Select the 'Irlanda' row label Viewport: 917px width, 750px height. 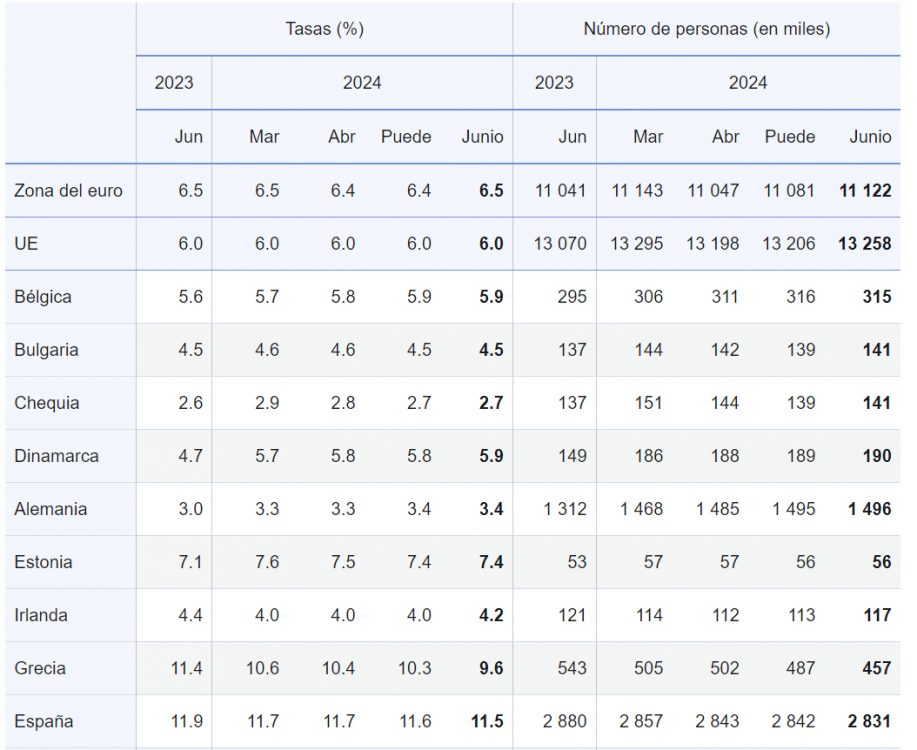coord(41,615)
